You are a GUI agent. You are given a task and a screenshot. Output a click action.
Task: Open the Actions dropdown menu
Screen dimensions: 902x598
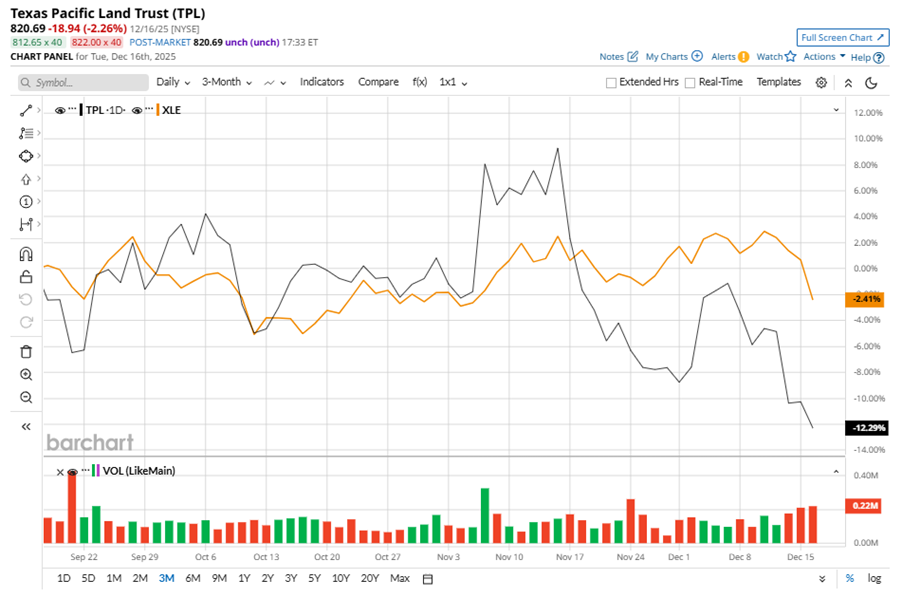pyautogui.click(x=824, y=56)
